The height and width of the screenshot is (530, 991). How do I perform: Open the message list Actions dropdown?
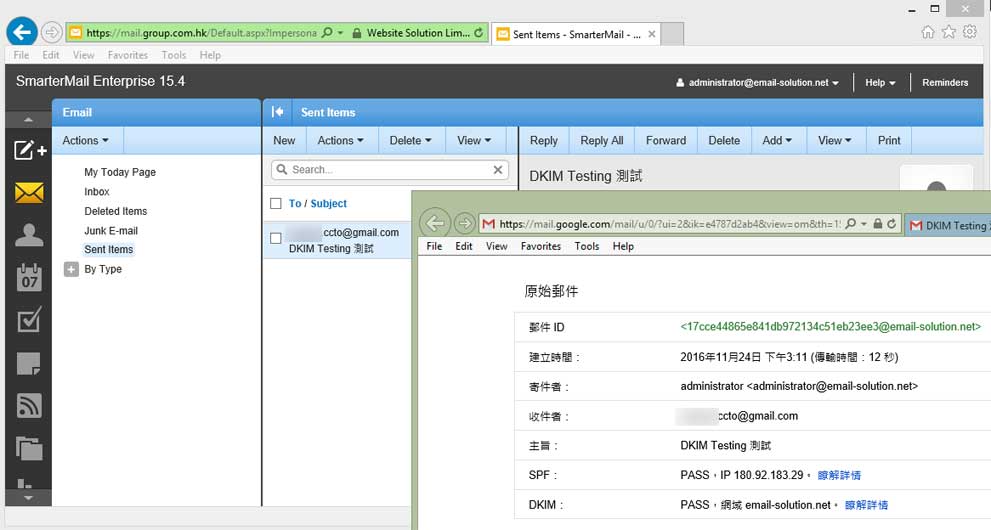(x=340, y=140)
